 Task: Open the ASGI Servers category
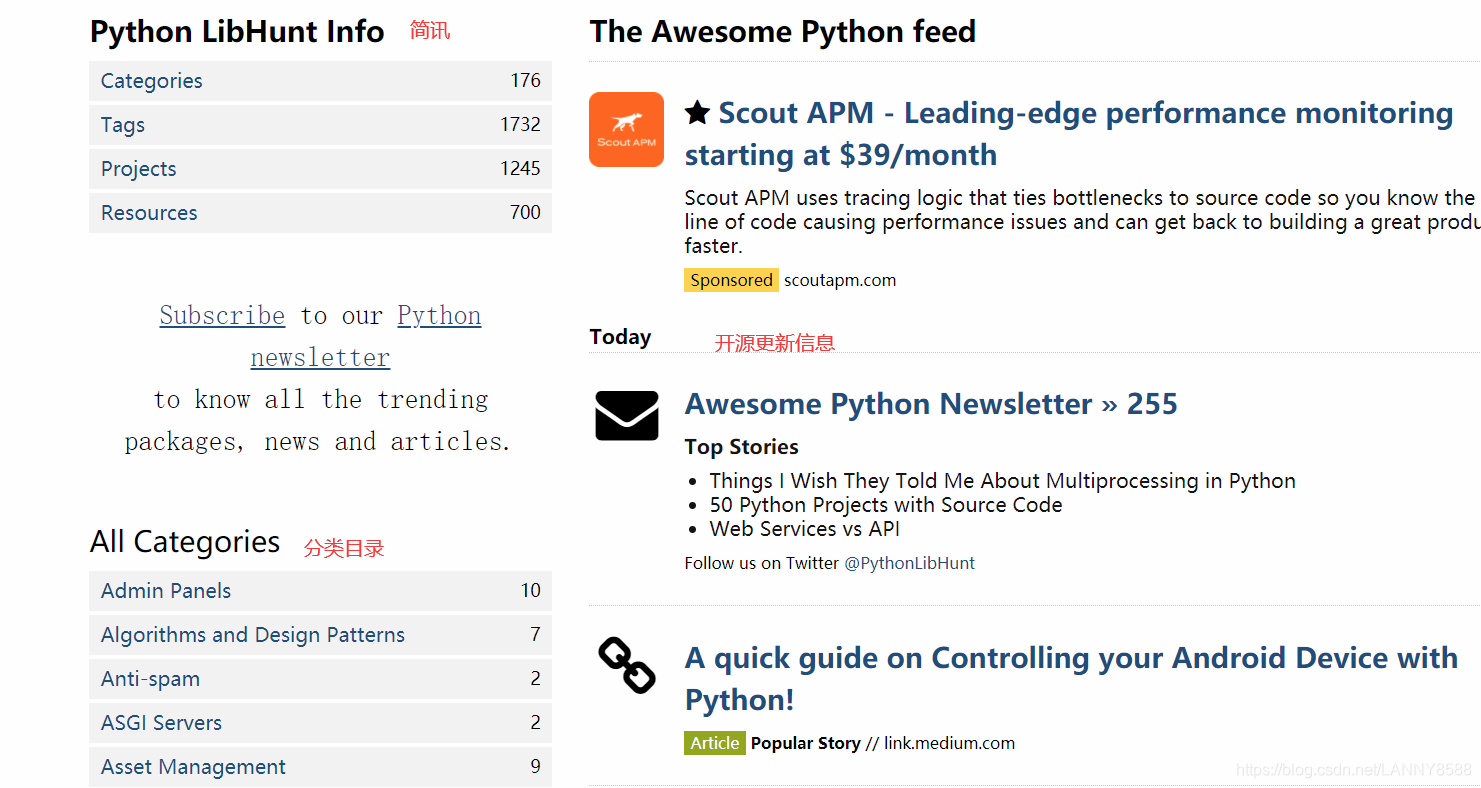click(320, 723)
